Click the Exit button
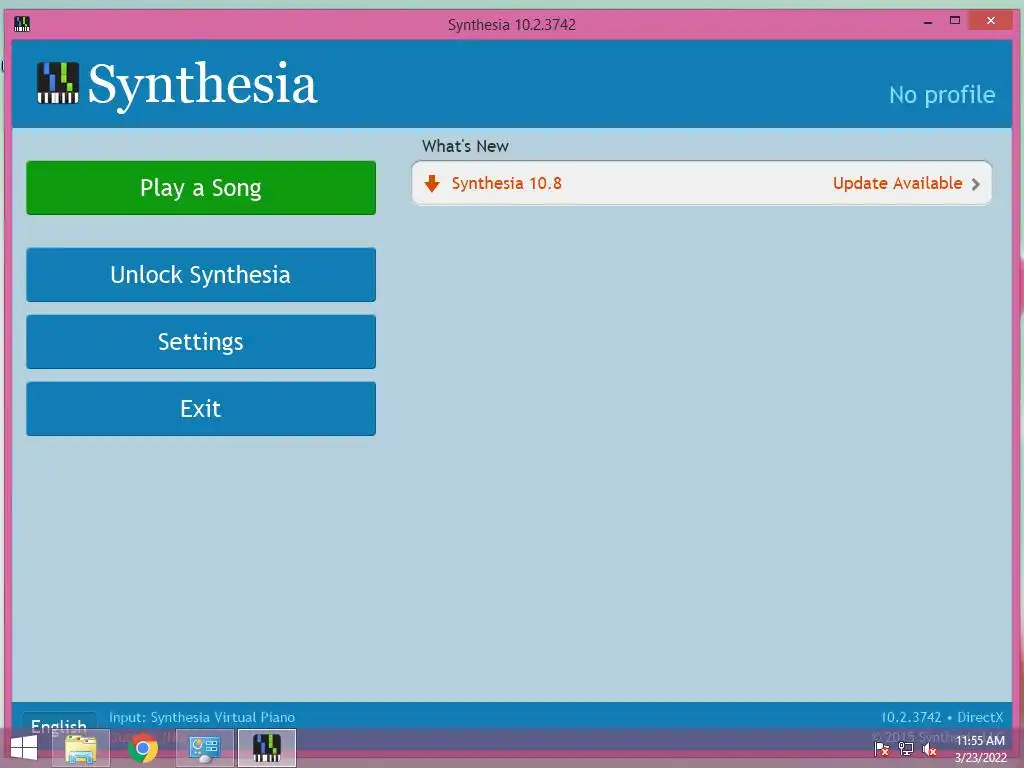The height and width of the screenshot is (768, 1024). tap(200, 409)
